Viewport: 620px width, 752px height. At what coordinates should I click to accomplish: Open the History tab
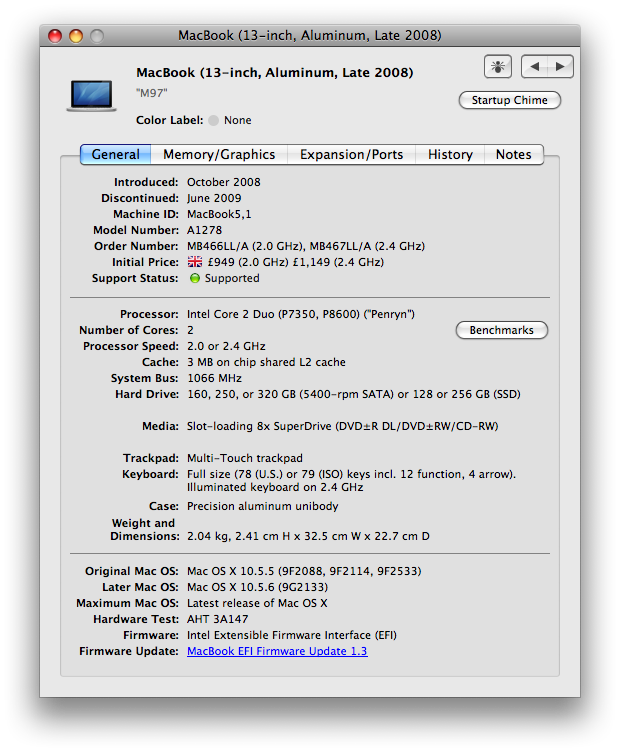450,154
